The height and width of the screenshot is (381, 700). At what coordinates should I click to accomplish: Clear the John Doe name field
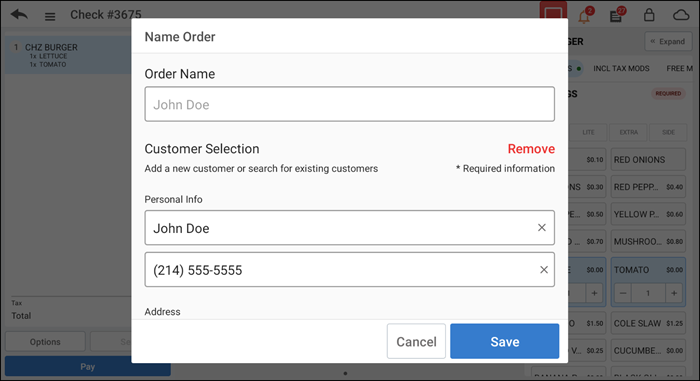[x=542, y=228]
